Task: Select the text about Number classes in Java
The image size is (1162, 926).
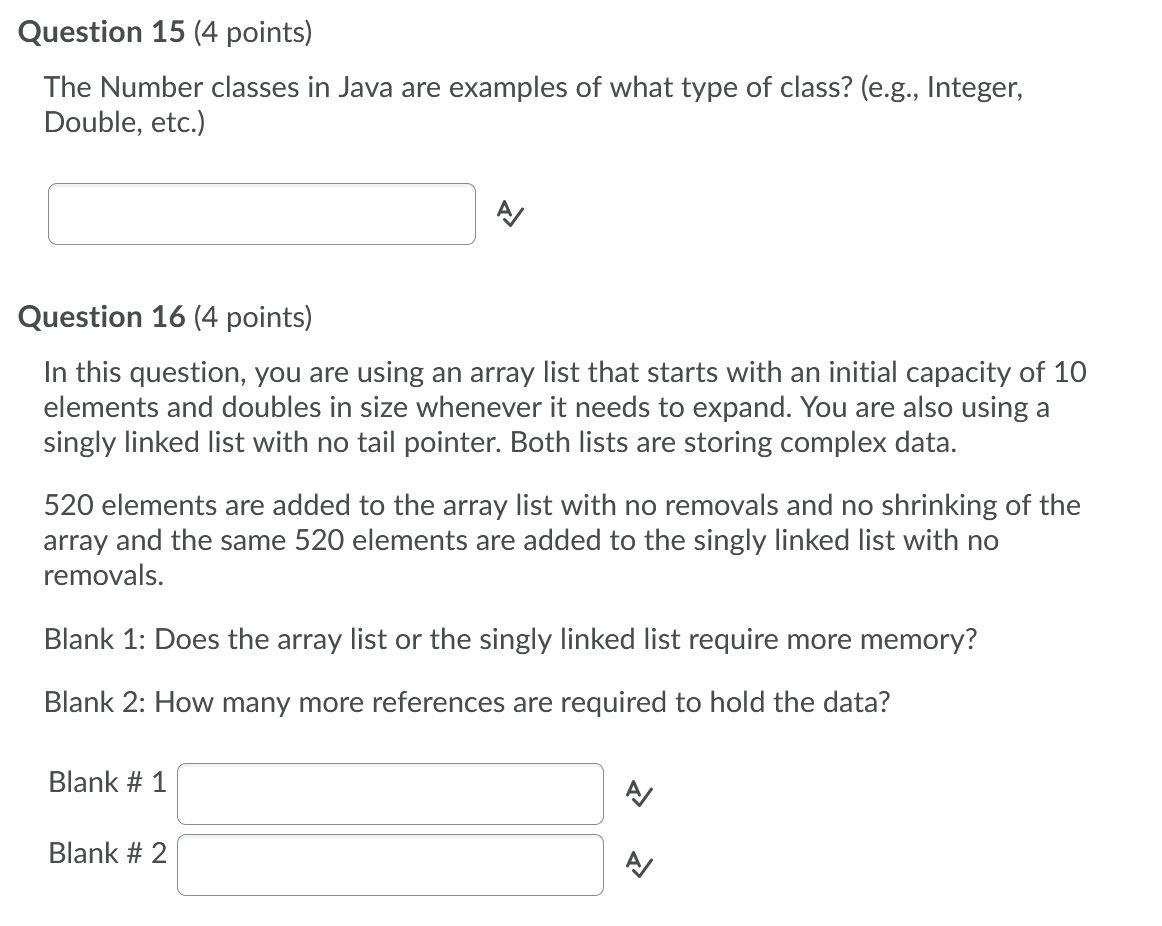Action: pos(533,105)
